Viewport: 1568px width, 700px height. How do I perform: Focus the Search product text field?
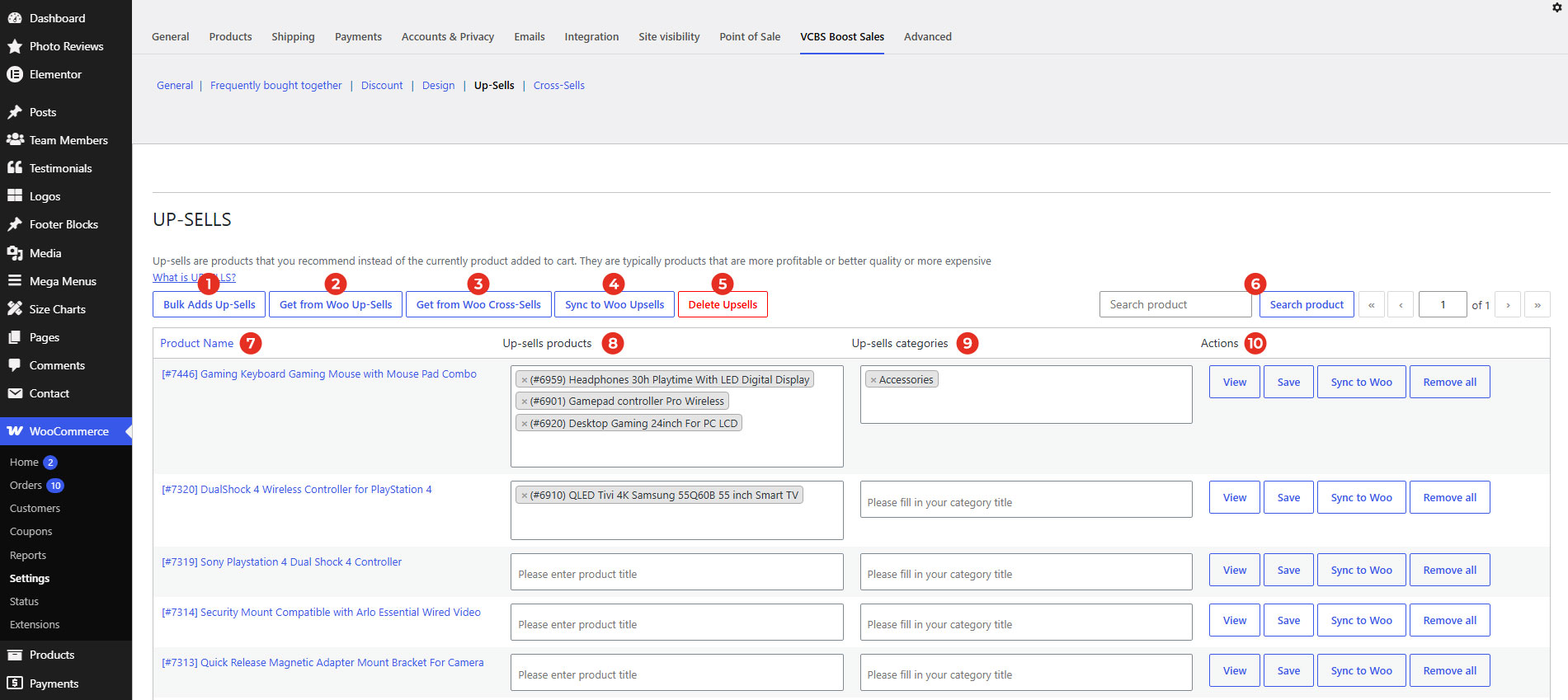[x=1175, y=305]
